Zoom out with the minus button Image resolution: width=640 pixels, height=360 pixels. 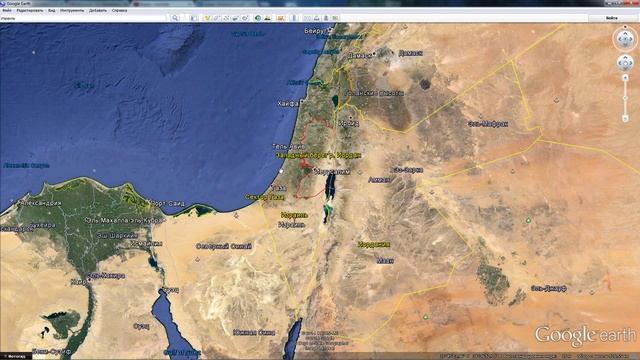[625, 119]
